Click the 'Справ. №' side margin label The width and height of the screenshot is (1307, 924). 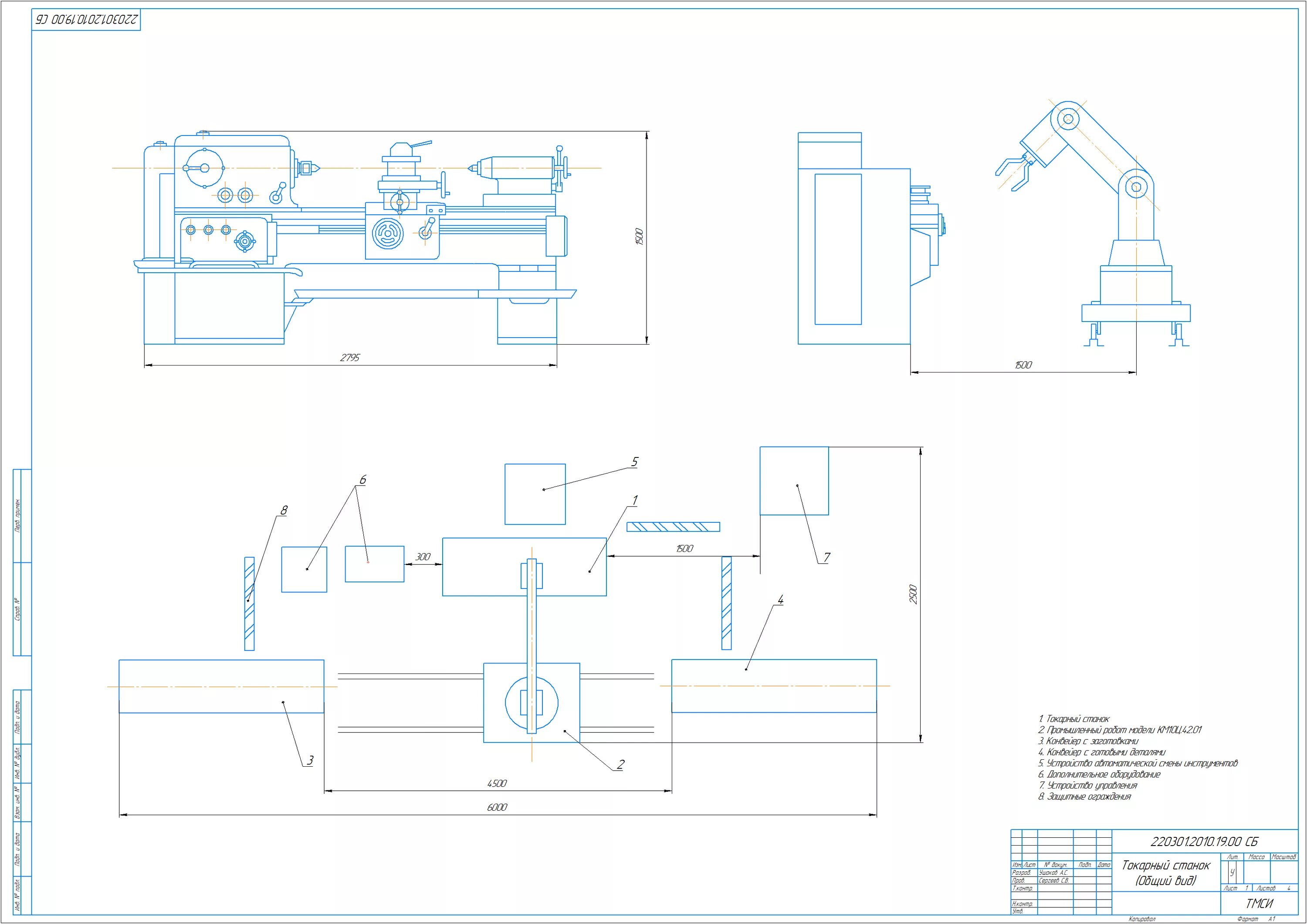(x=19, y=609)
